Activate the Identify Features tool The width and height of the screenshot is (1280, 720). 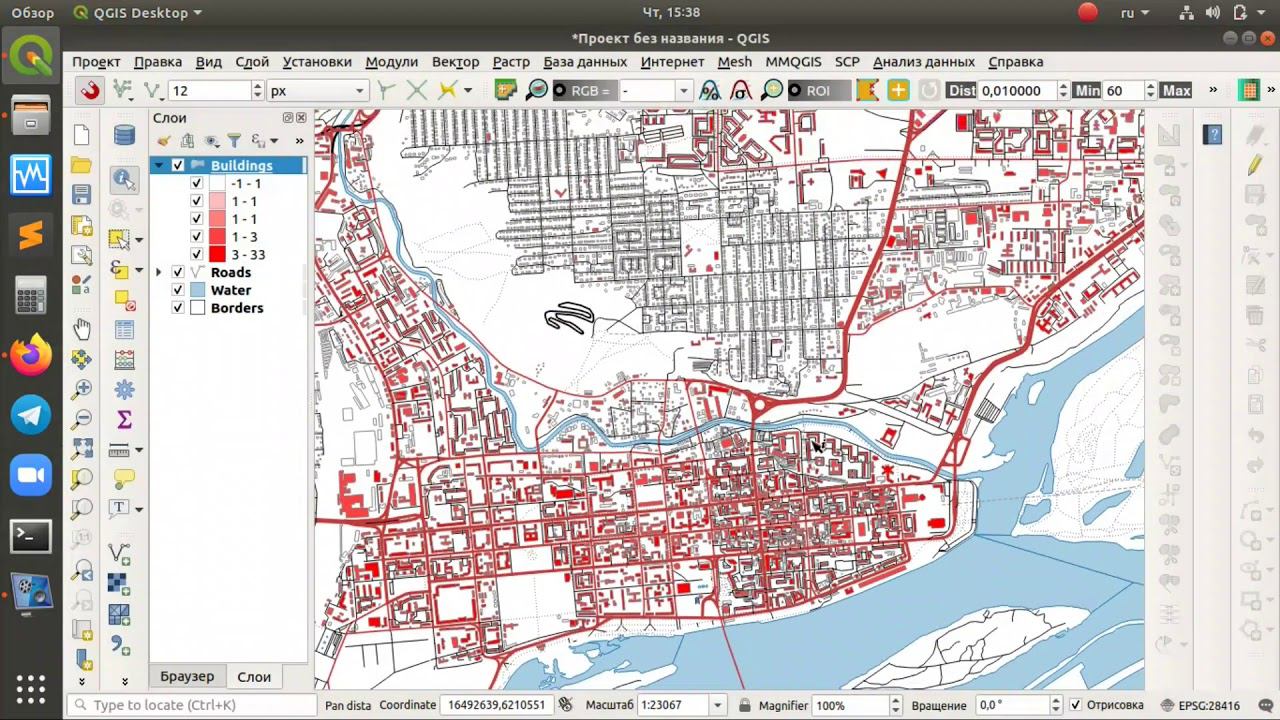pyautogui.click(x=124, y=179)
